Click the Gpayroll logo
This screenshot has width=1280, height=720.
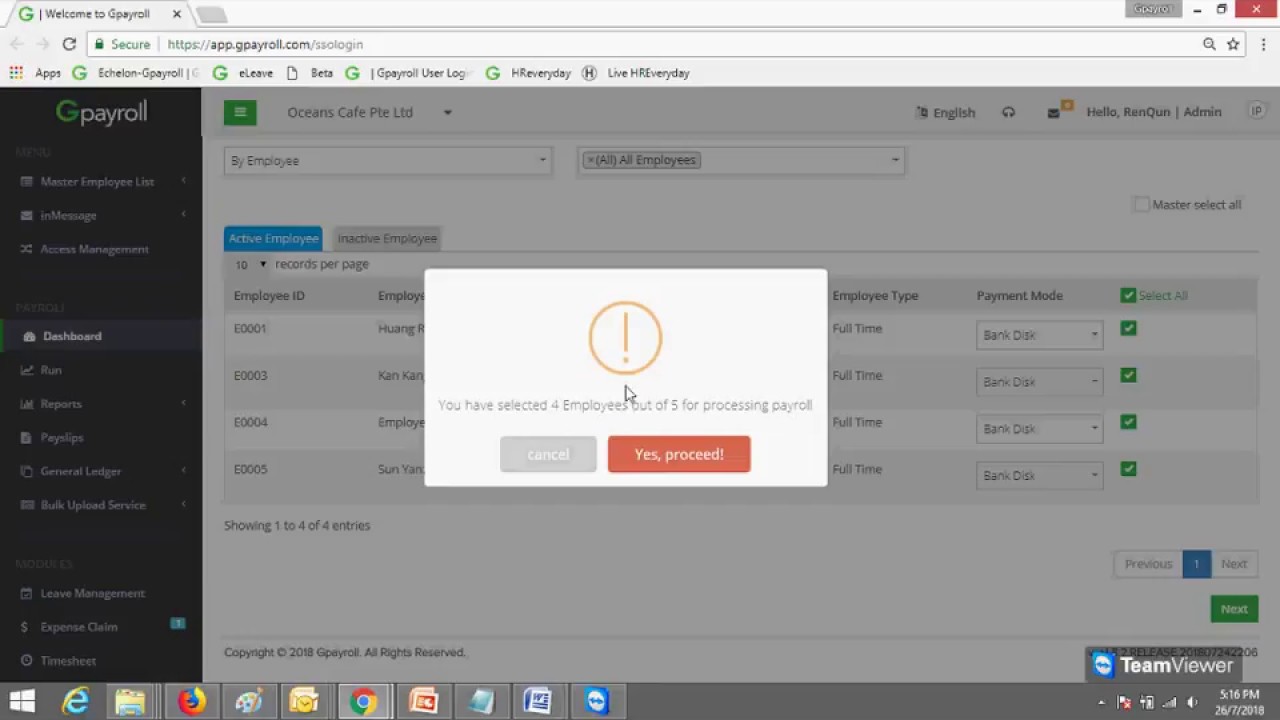(x=101, y=112)
